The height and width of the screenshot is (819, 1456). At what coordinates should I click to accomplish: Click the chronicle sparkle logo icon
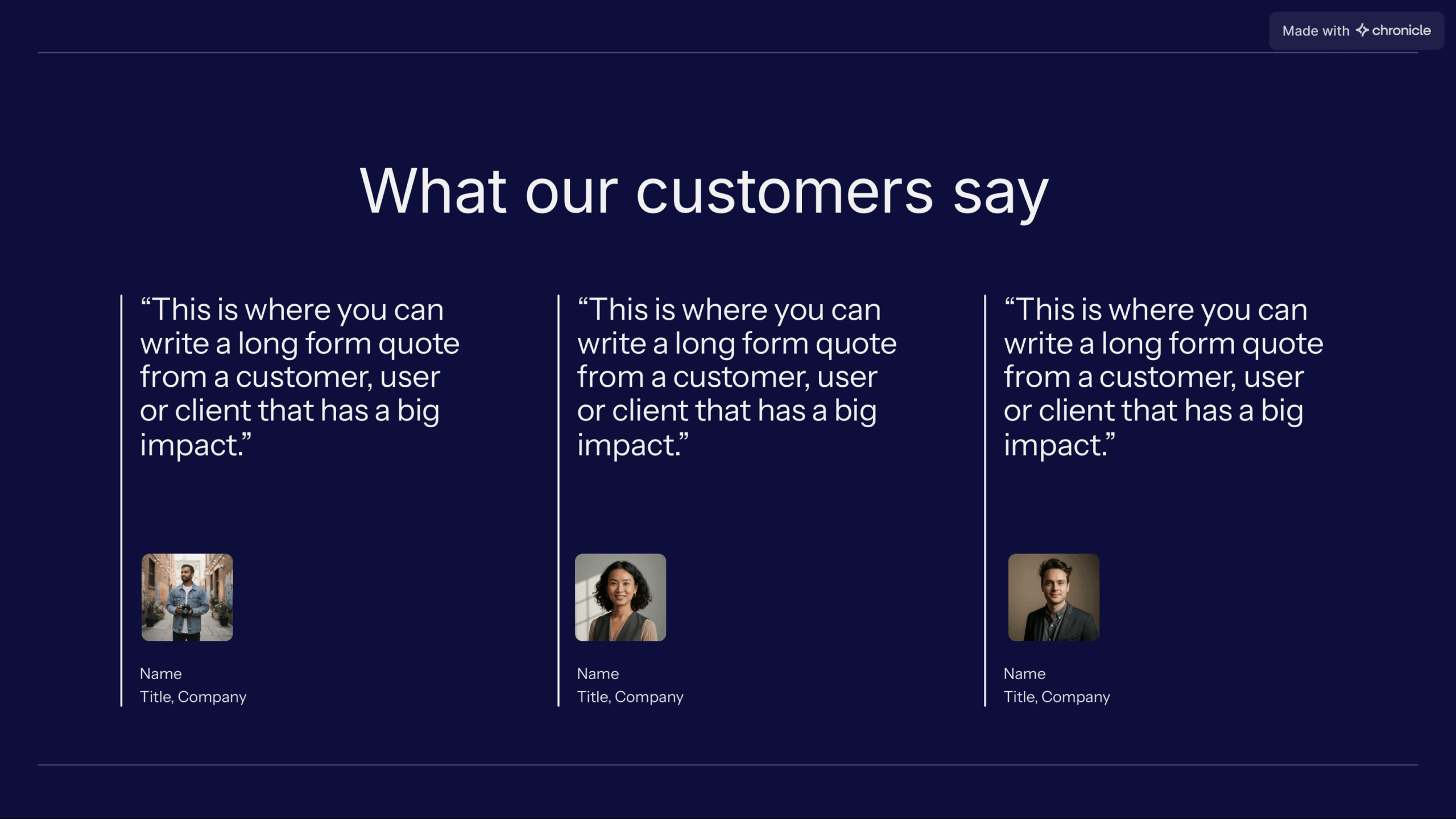(1362, 30)
